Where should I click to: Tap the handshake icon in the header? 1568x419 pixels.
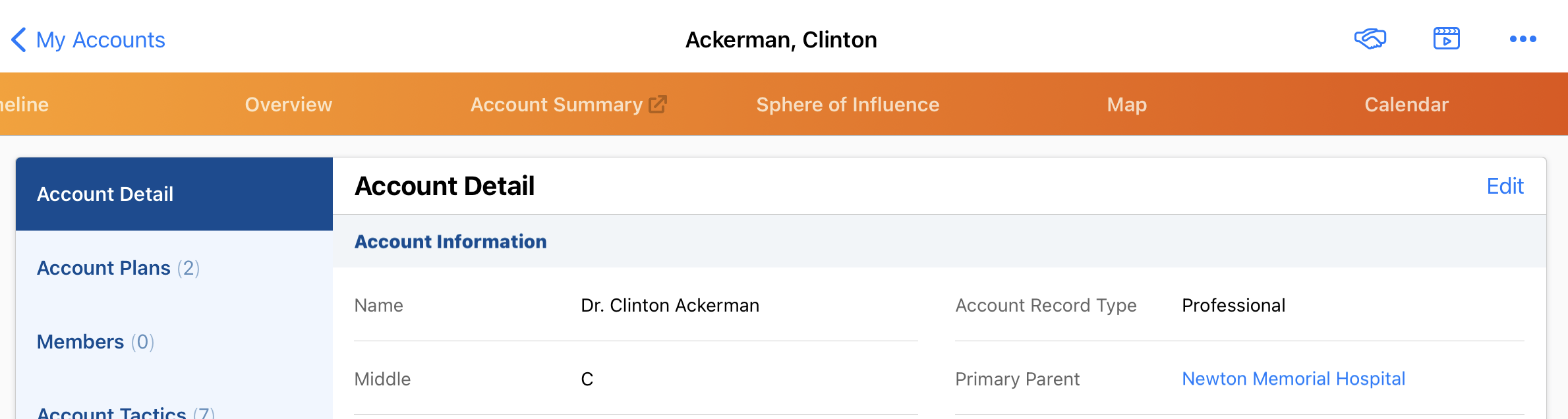click(1370, 39)
